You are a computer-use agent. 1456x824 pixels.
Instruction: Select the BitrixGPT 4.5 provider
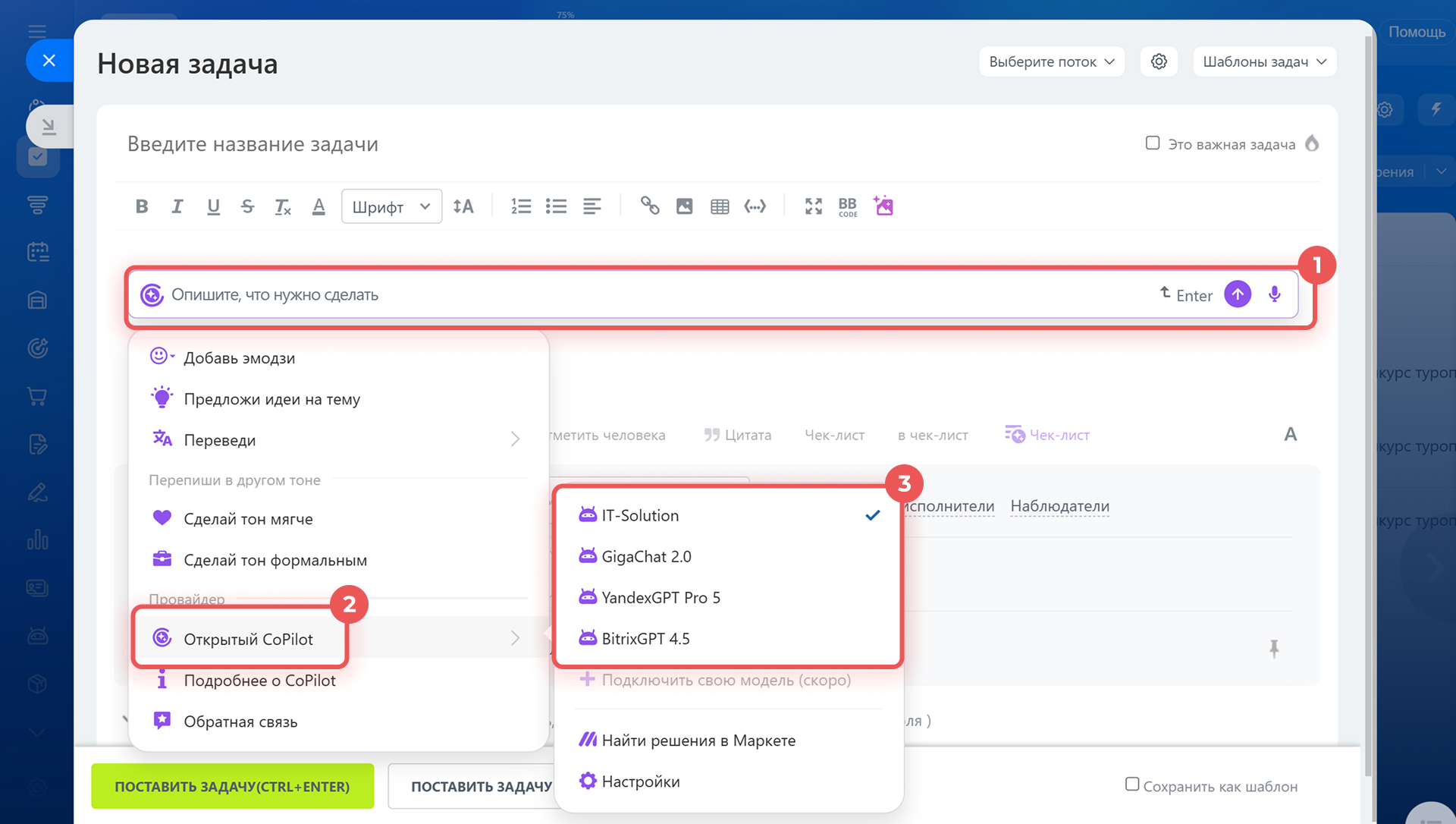pos(729,638)
